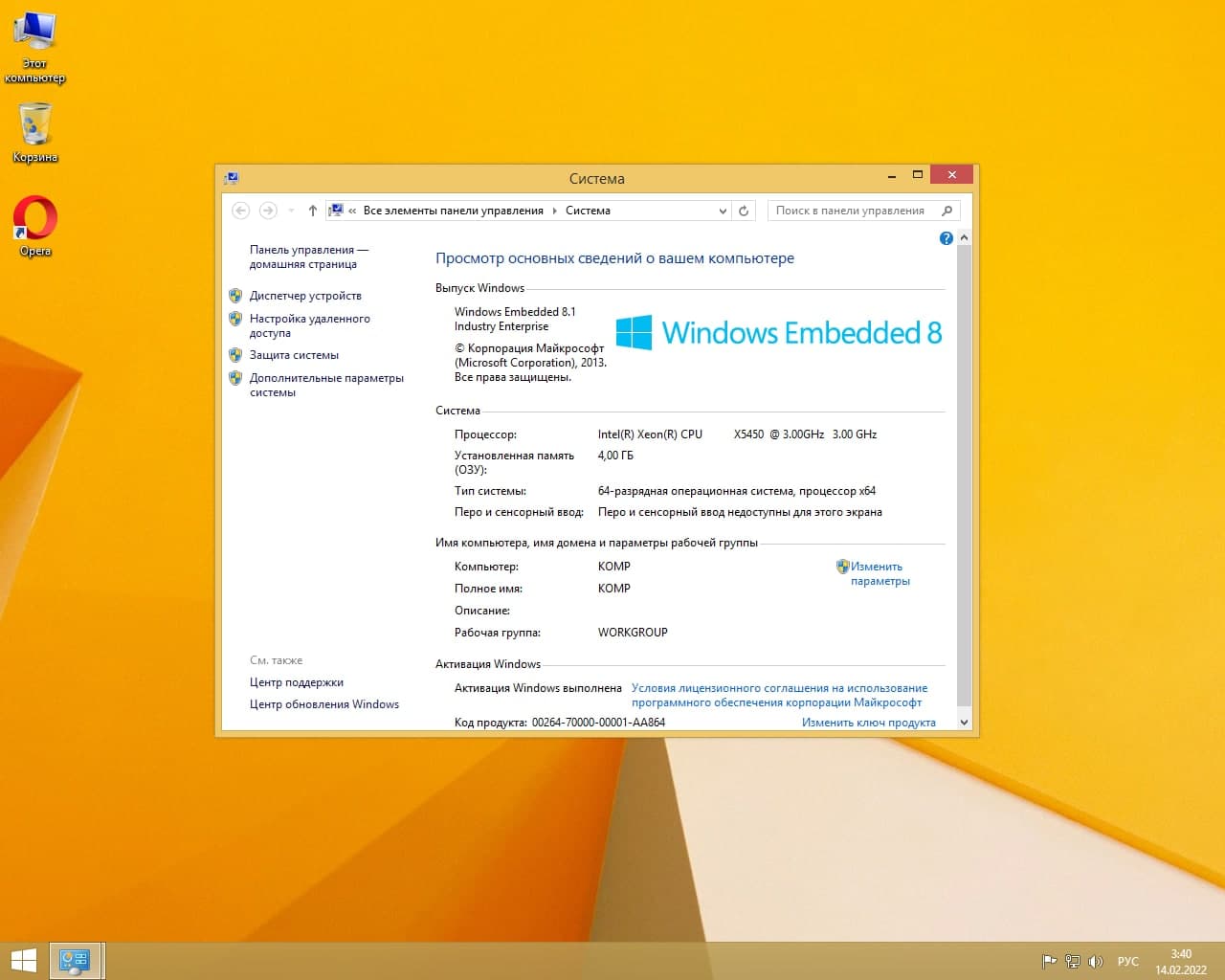Click the Активация Windows выполнена text

pyautogui.click(x=538, y=688)
